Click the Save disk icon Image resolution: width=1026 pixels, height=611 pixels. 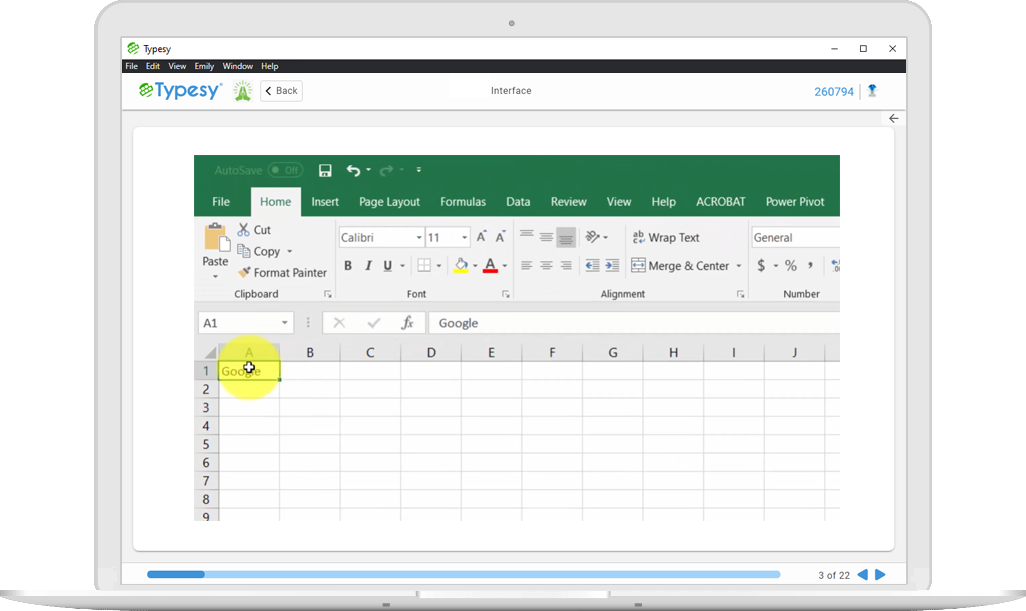[325, 170]
